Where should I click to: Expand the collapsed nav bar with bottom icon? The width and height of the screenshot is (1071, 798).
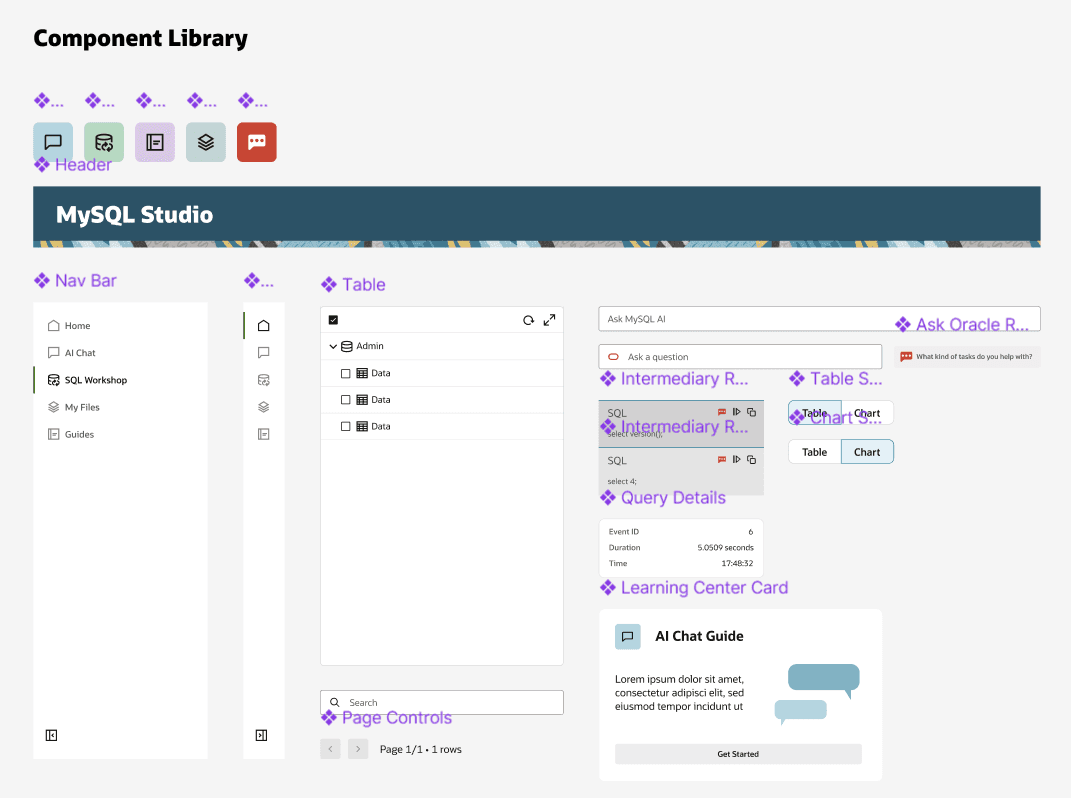point(262,735)
